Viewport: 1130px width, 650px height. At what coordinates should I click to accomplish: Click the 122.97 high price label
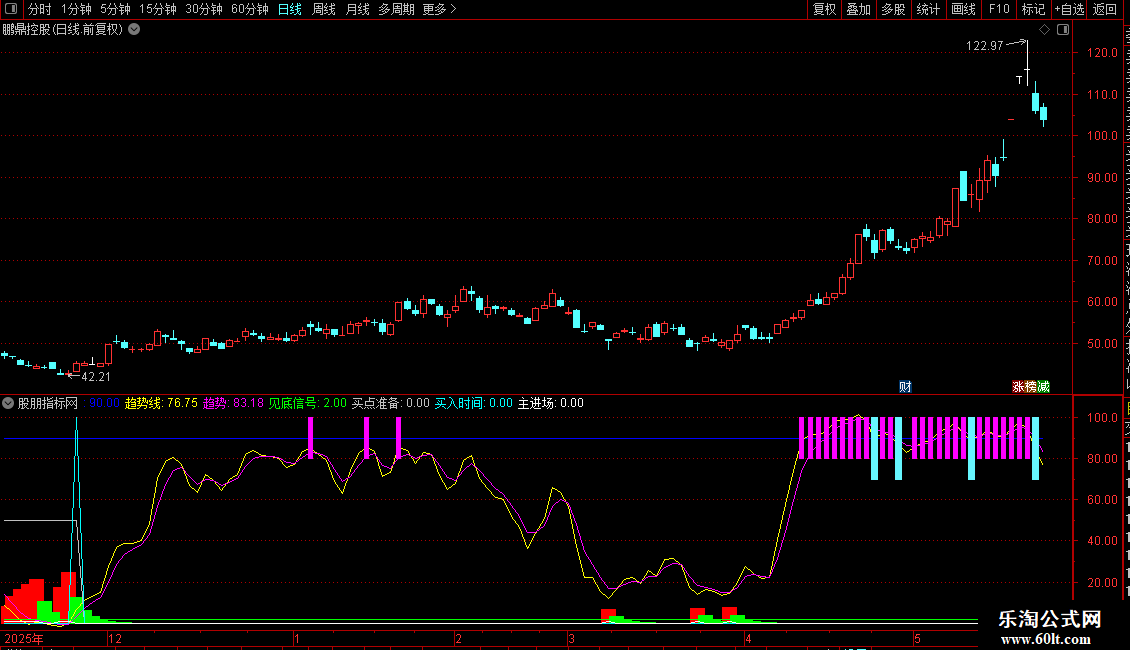click(x=984, y=46)
